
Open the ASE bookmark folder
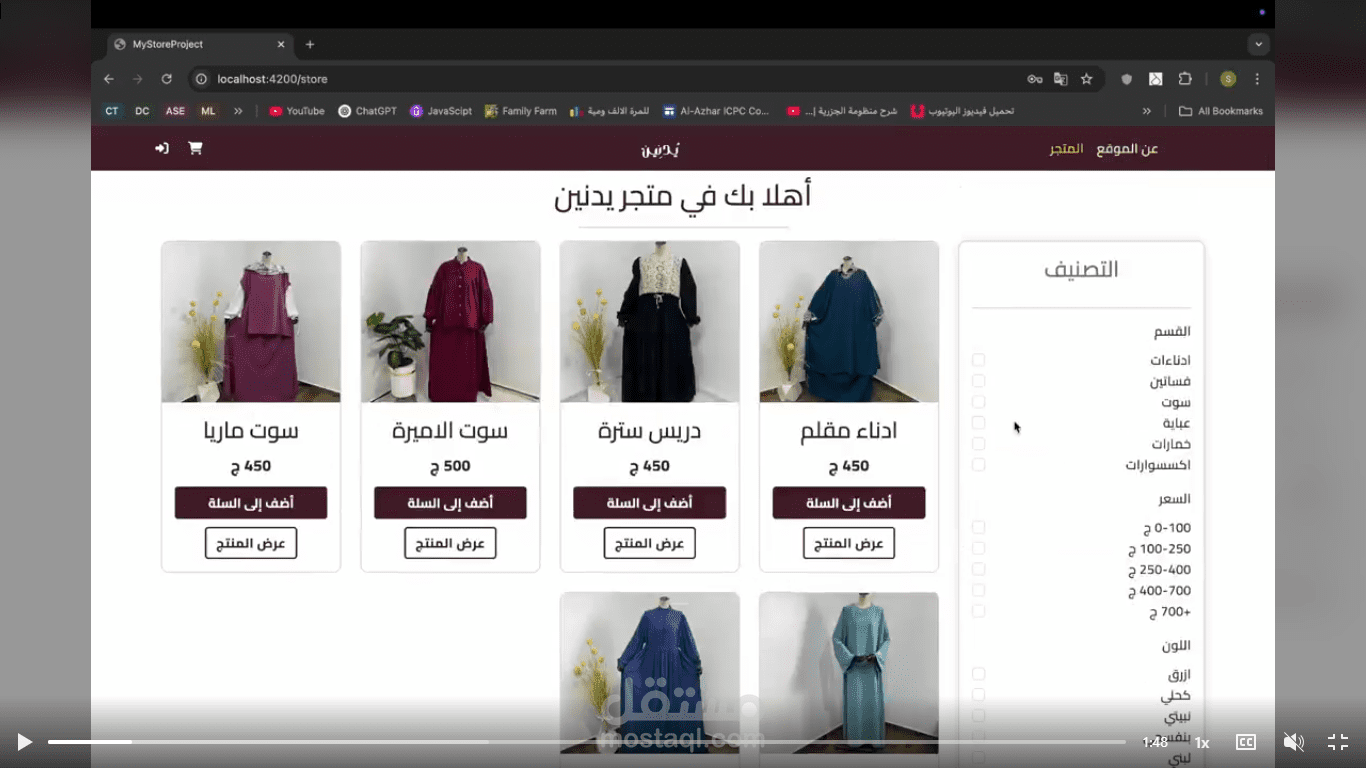tap(175, 111)
